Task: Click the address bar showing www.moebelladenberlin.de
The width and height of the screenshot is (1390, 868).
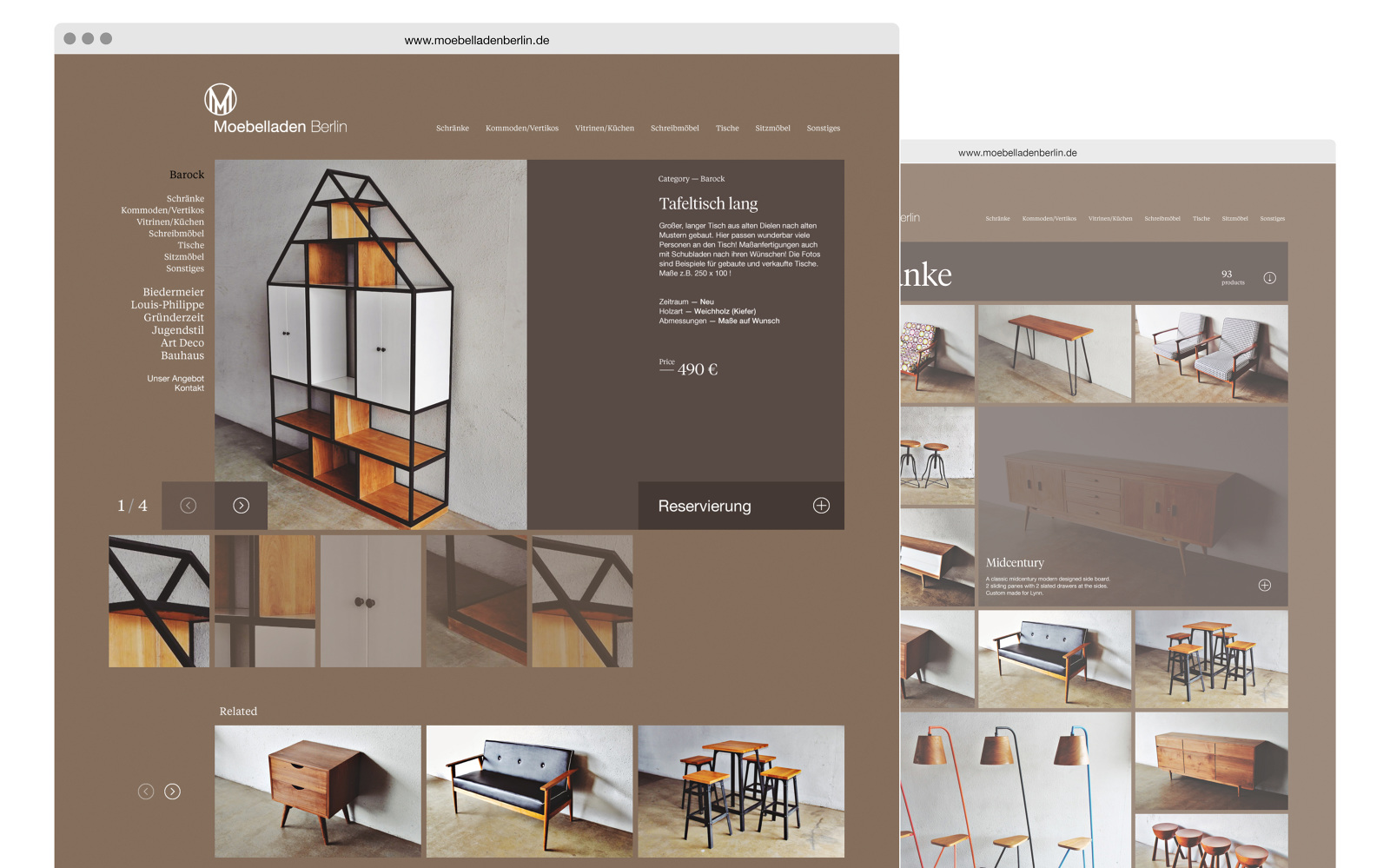Action: 477,40
